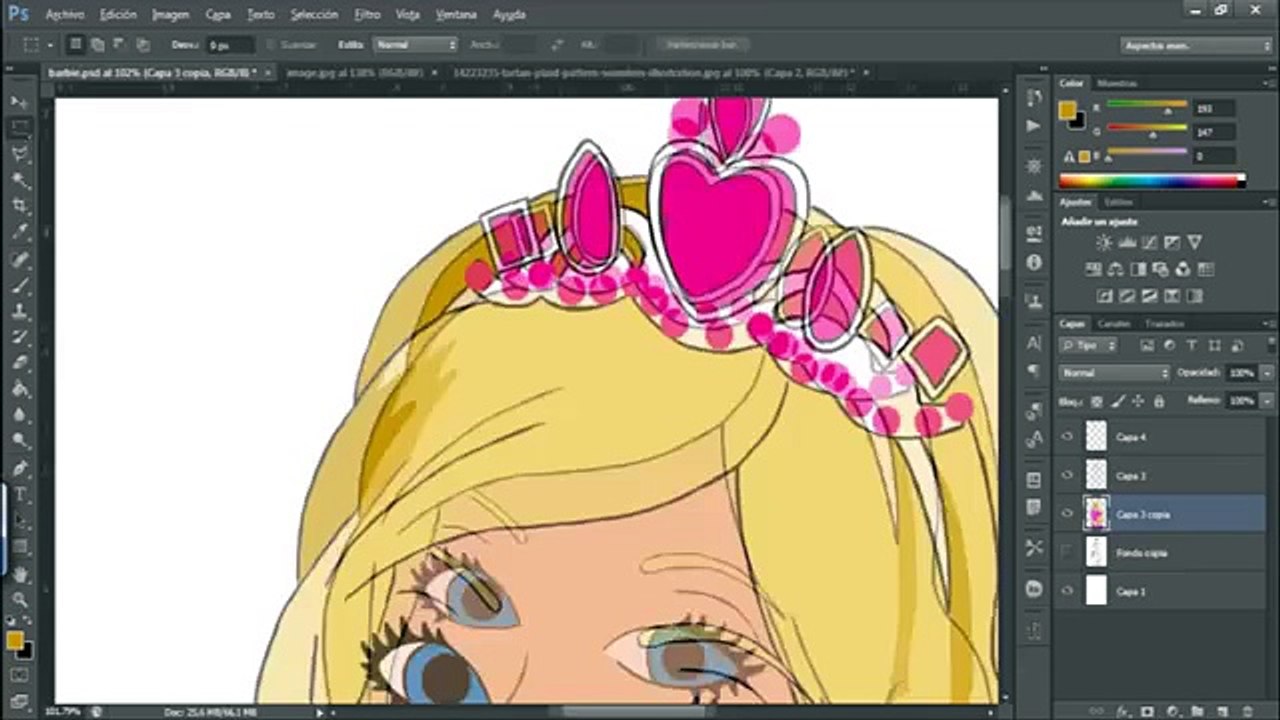Click the Curves adjustment icon

1149,243
